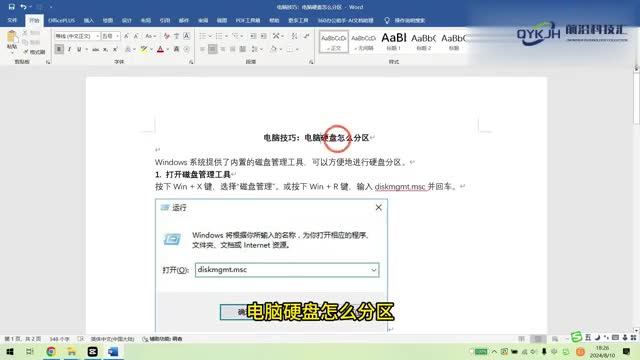Undo the last action
This screenshot has width=640, height=360.
click(x=23, y=7)
